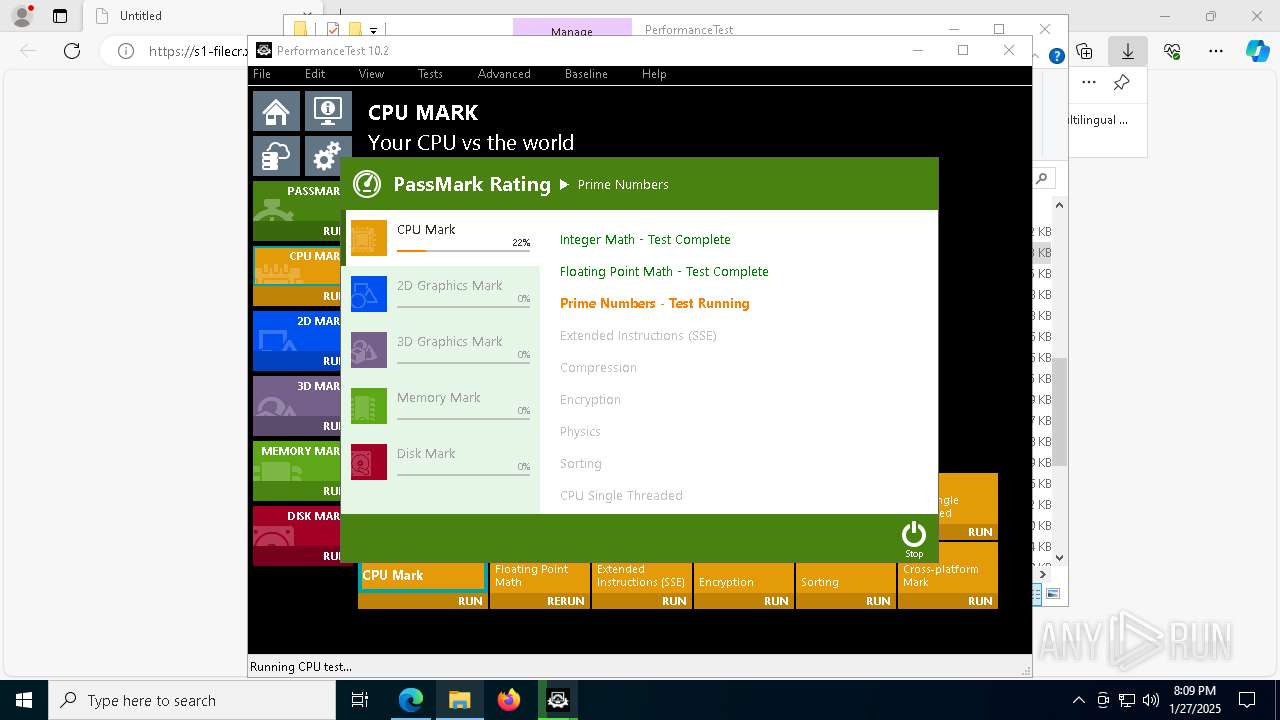Open the Tests menu
Screen dimensions: 1280x720
coord(430,74)
